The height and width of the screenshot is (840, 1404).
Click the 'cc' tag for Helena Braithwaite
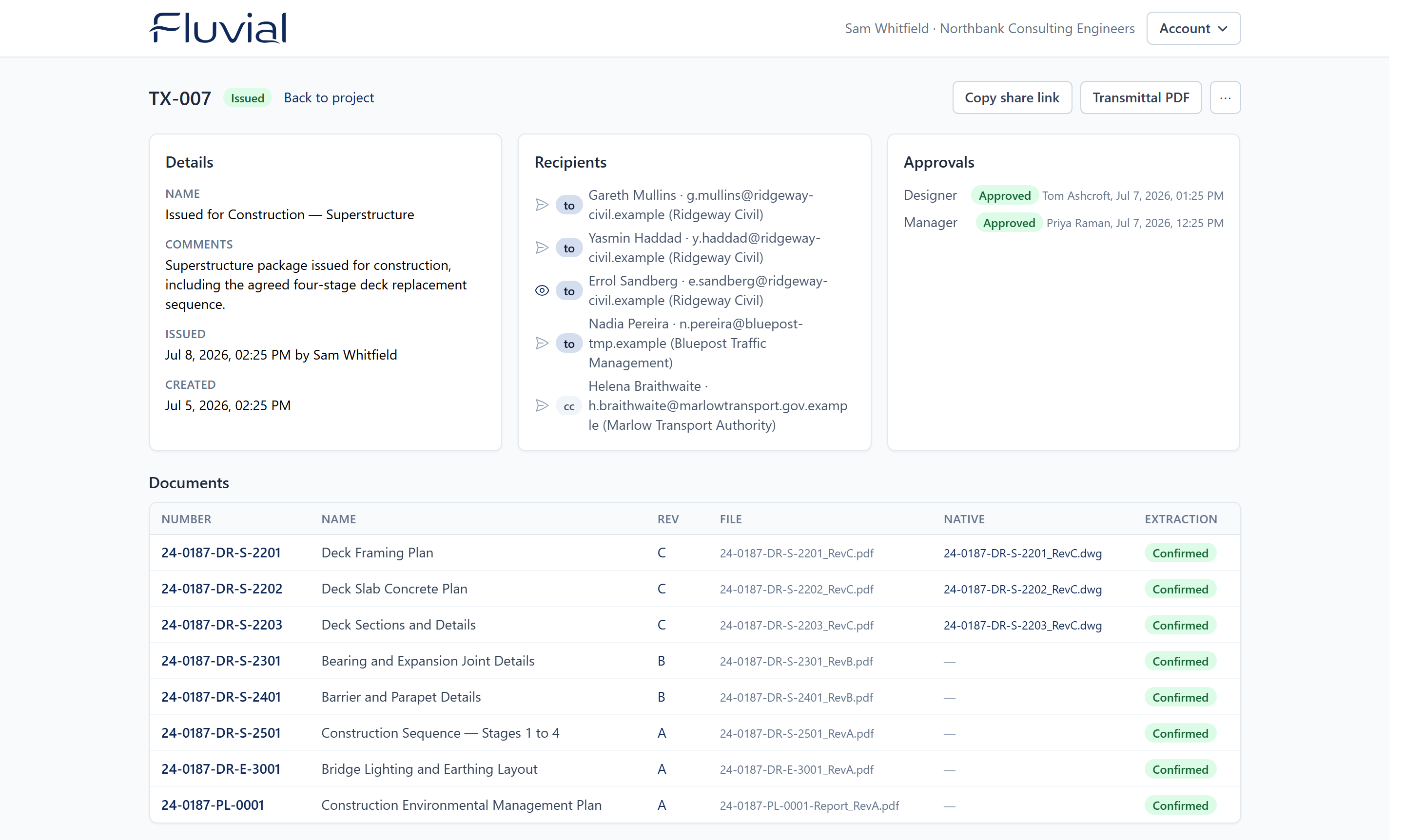(569, 406)
